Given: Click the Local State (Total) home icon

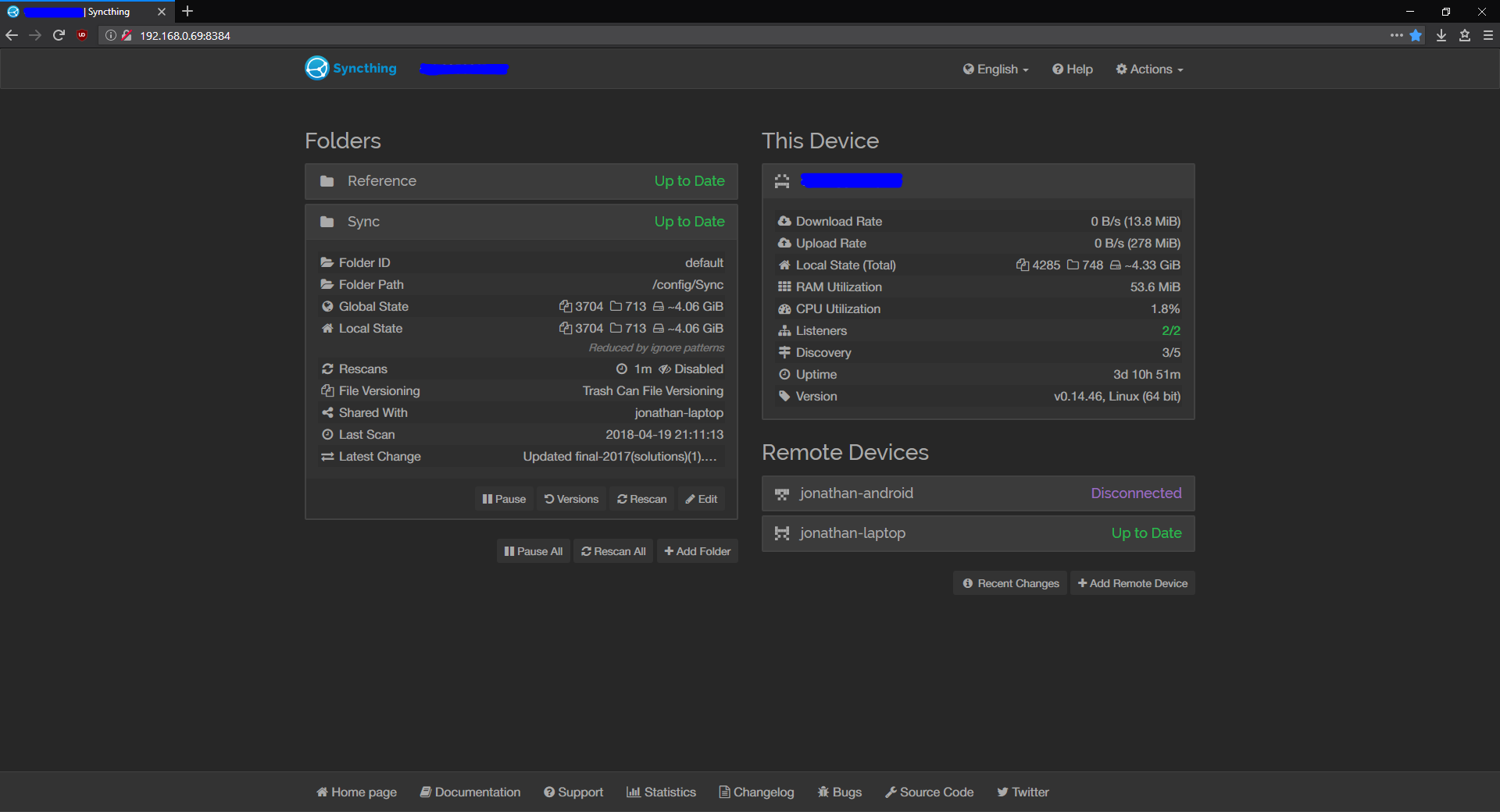Looking at the screenshot, I should click(784, 265).
